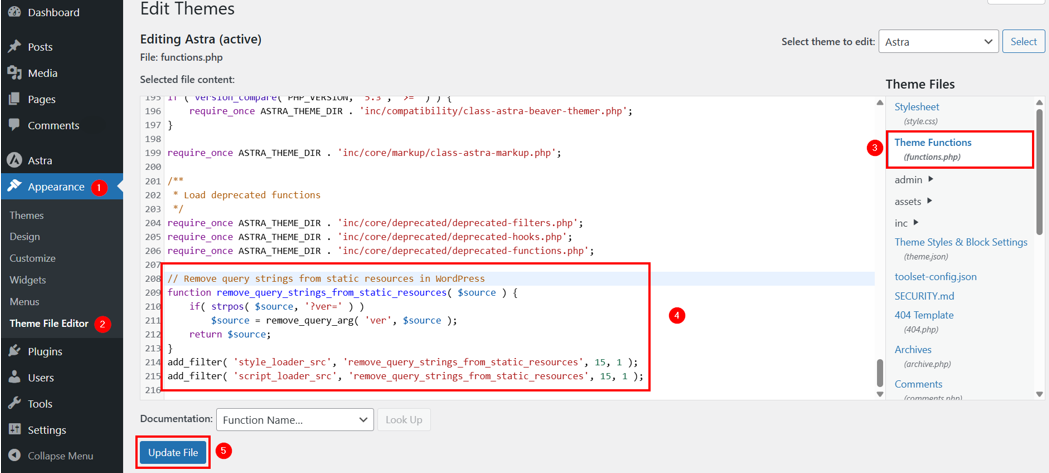Click the Appearance paintbrush icon
1049x473 pixels.
click(13, 187)
